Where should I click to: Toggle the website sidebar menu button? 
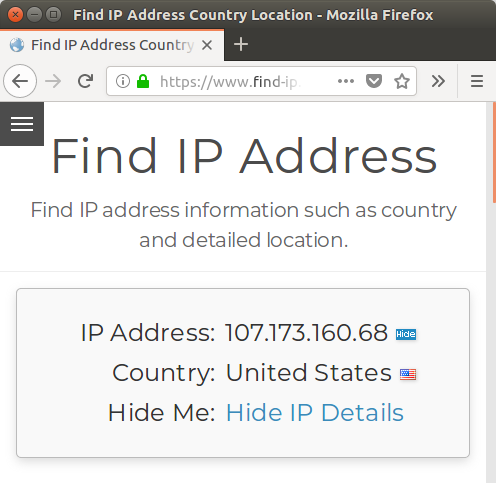[x=22, y=124]
